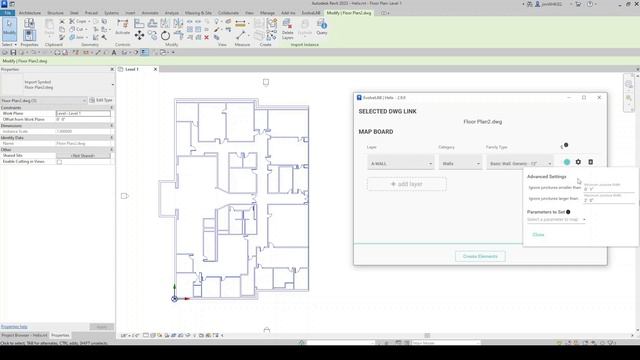Select the Modify tool in the ribbon
The image size is (640, 360).
9,29
